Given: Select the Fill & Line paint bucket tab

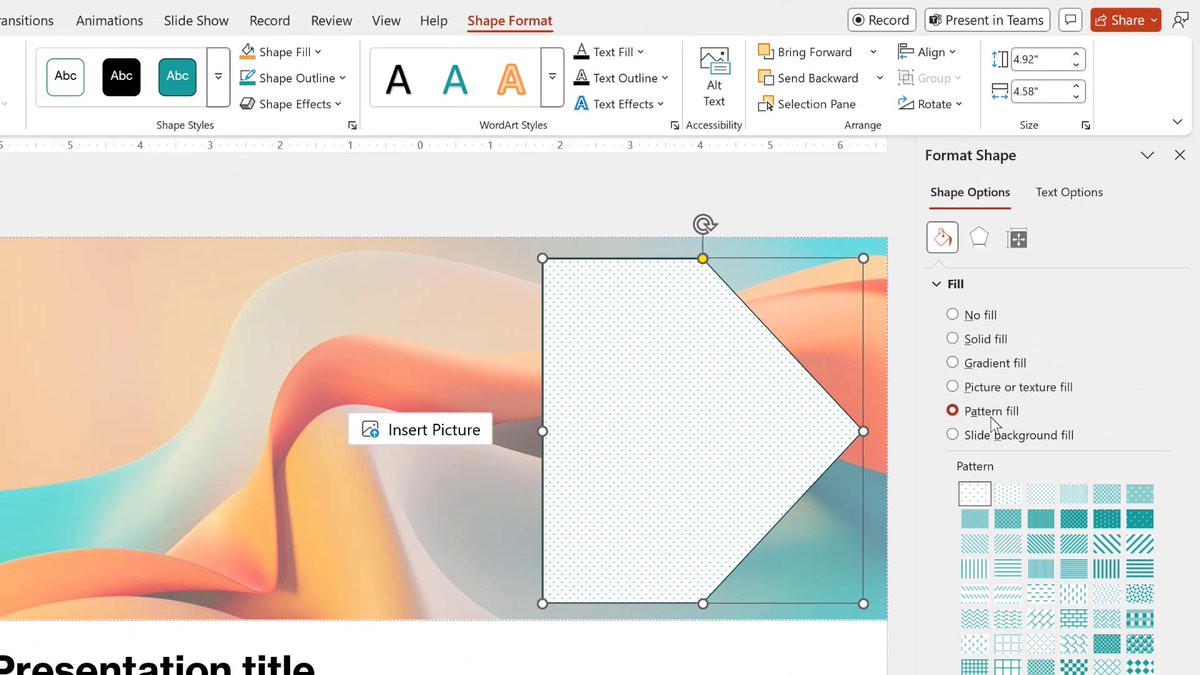Looking at the screenshot, I should pyautogui.click(x=942, y=237).
